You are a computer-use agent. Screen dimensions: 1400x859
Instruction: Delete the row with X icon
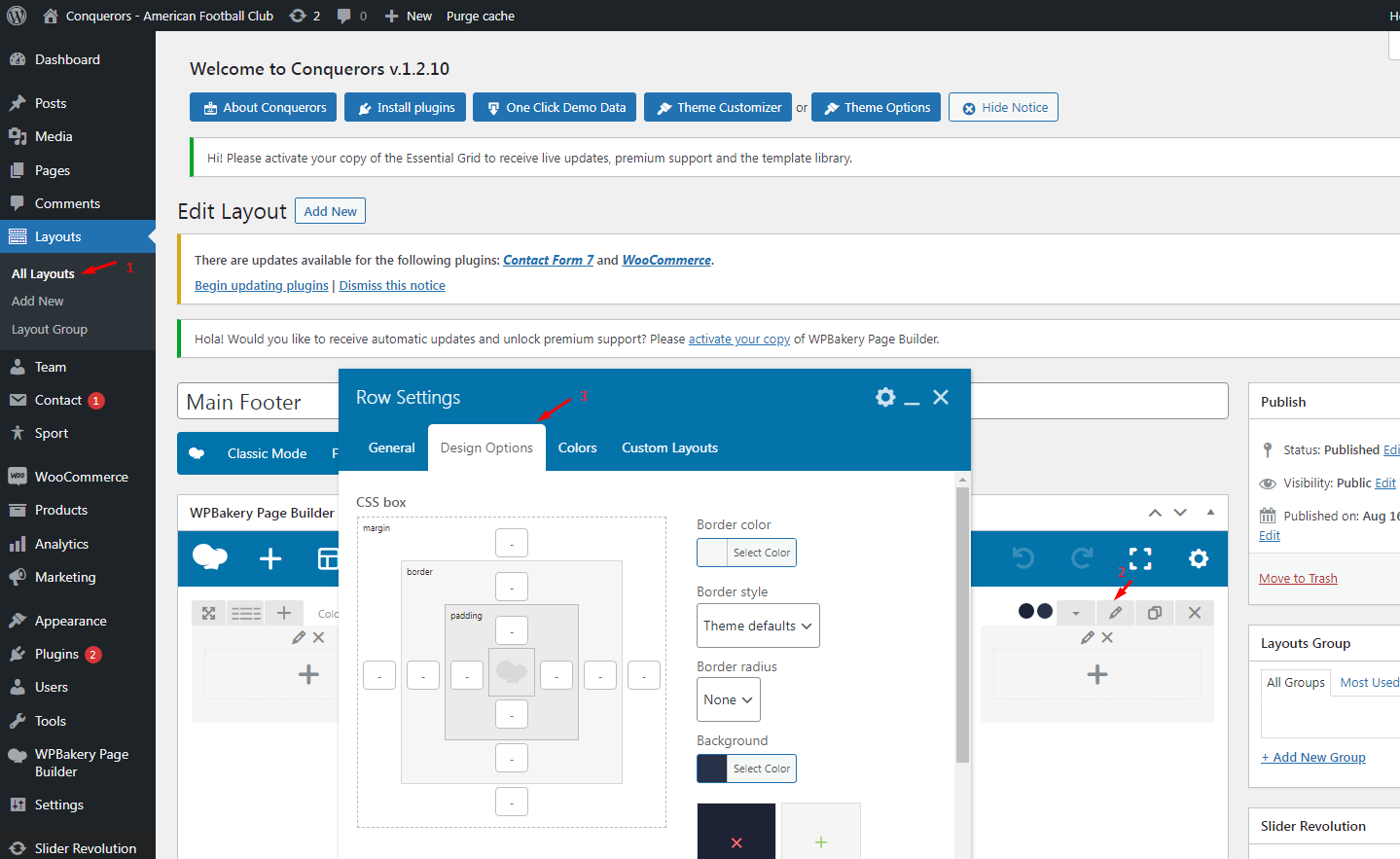coord(1195,613)
